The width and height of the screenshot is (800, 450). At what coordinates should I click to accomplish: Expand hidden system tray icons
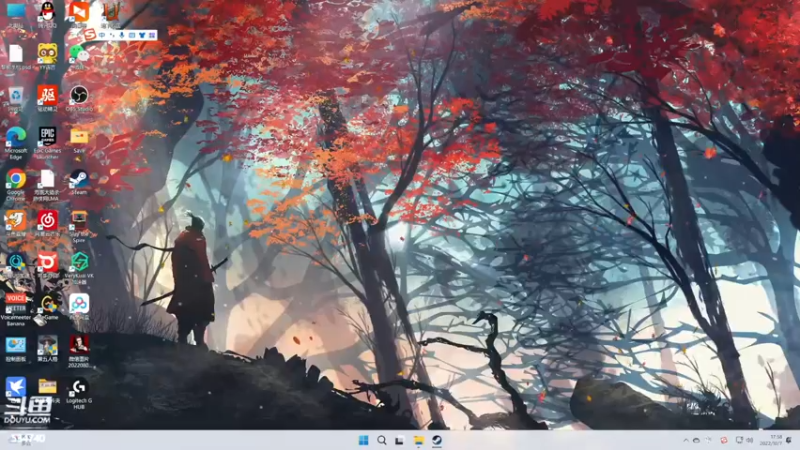point(686,440)
